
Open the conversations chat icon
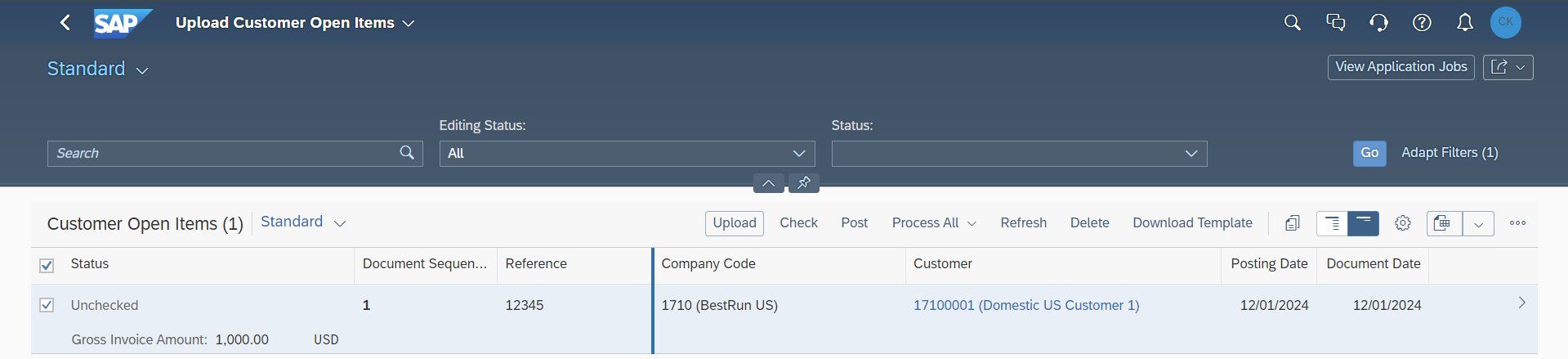pyautogui.click(x=1335, y=23)
